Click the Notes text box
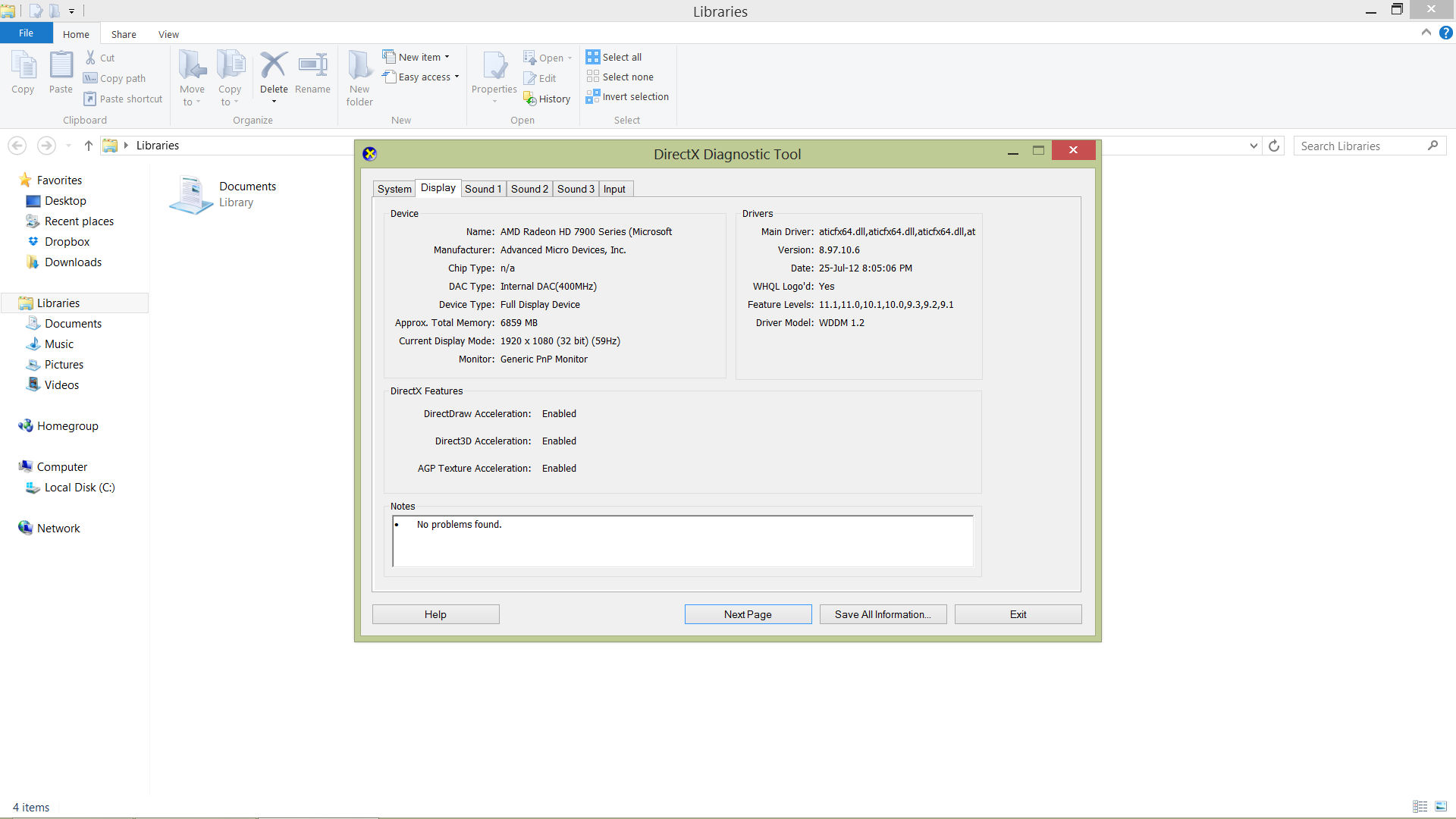The image size is (1456, 819). (x=682, y=541)
